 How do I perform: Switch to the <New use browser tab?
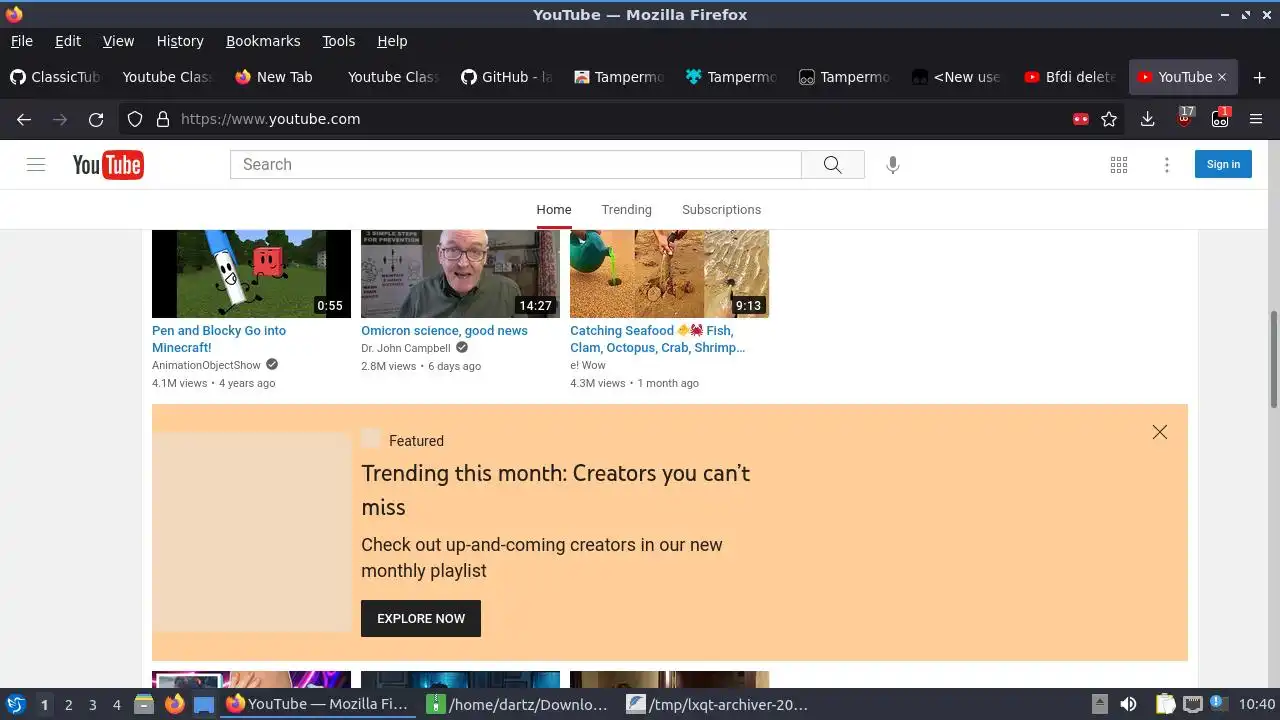(x=957, y=77)
